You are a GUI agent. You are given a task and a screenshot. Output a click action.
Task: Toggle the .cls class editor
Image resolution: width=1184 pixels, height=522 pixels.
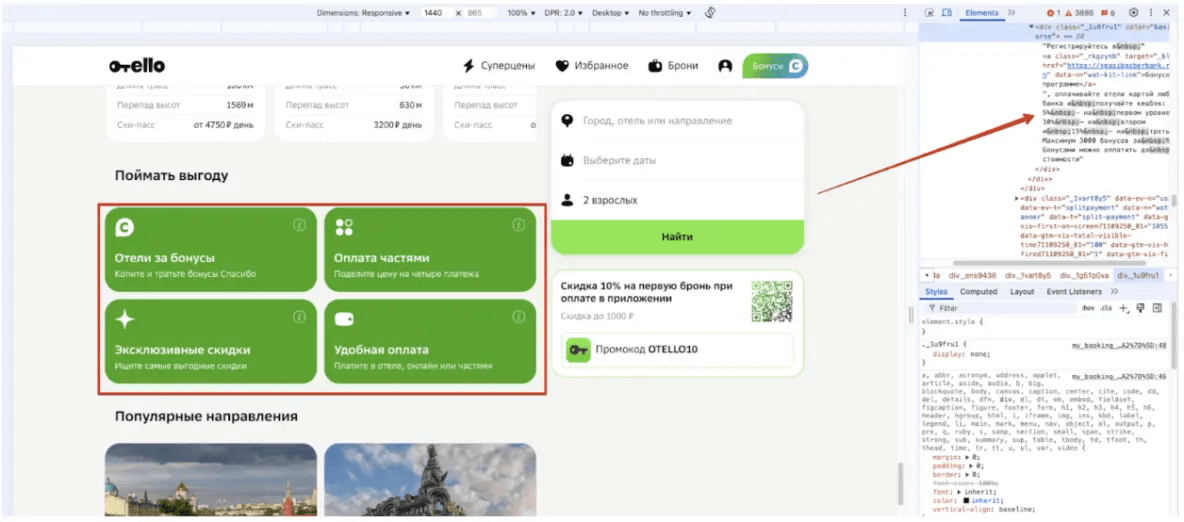1106,308
